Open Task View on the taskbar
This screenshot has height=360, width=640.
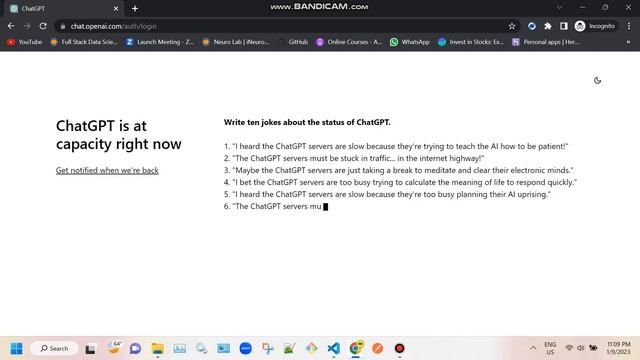(90, 349)
